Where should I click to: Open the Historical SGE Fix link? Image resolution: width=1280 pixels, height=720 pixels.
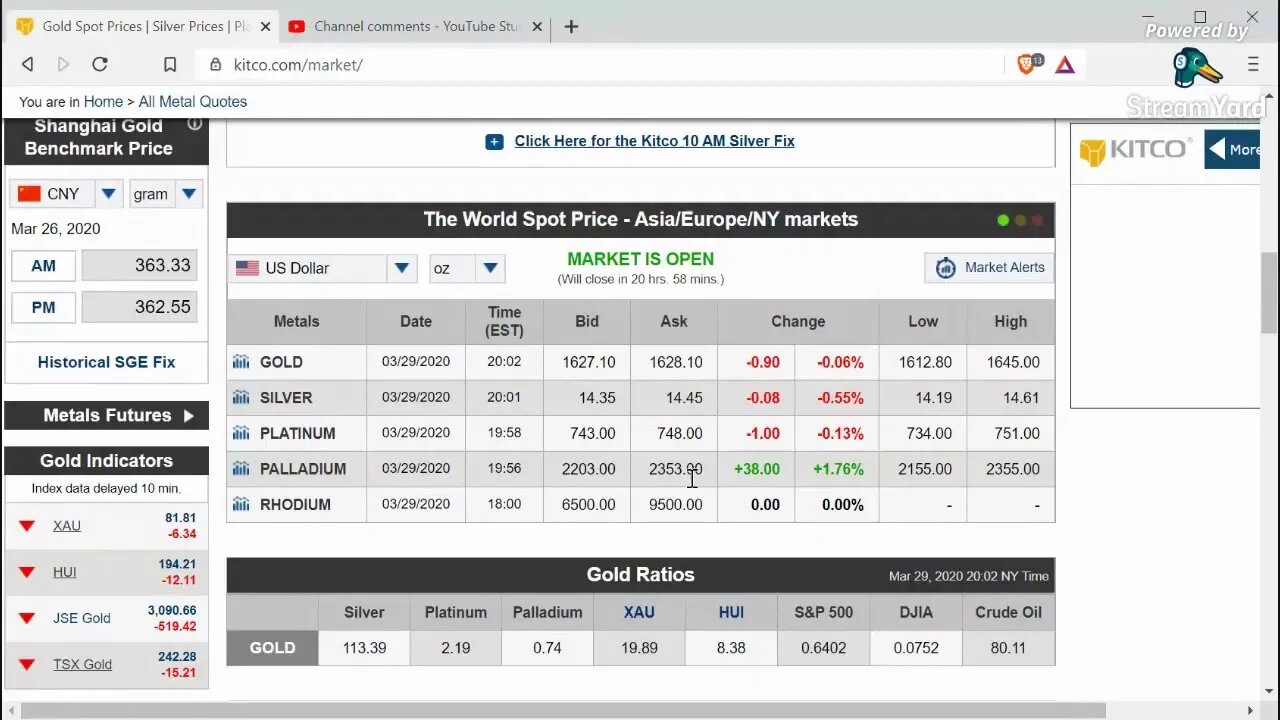(106, 362)
